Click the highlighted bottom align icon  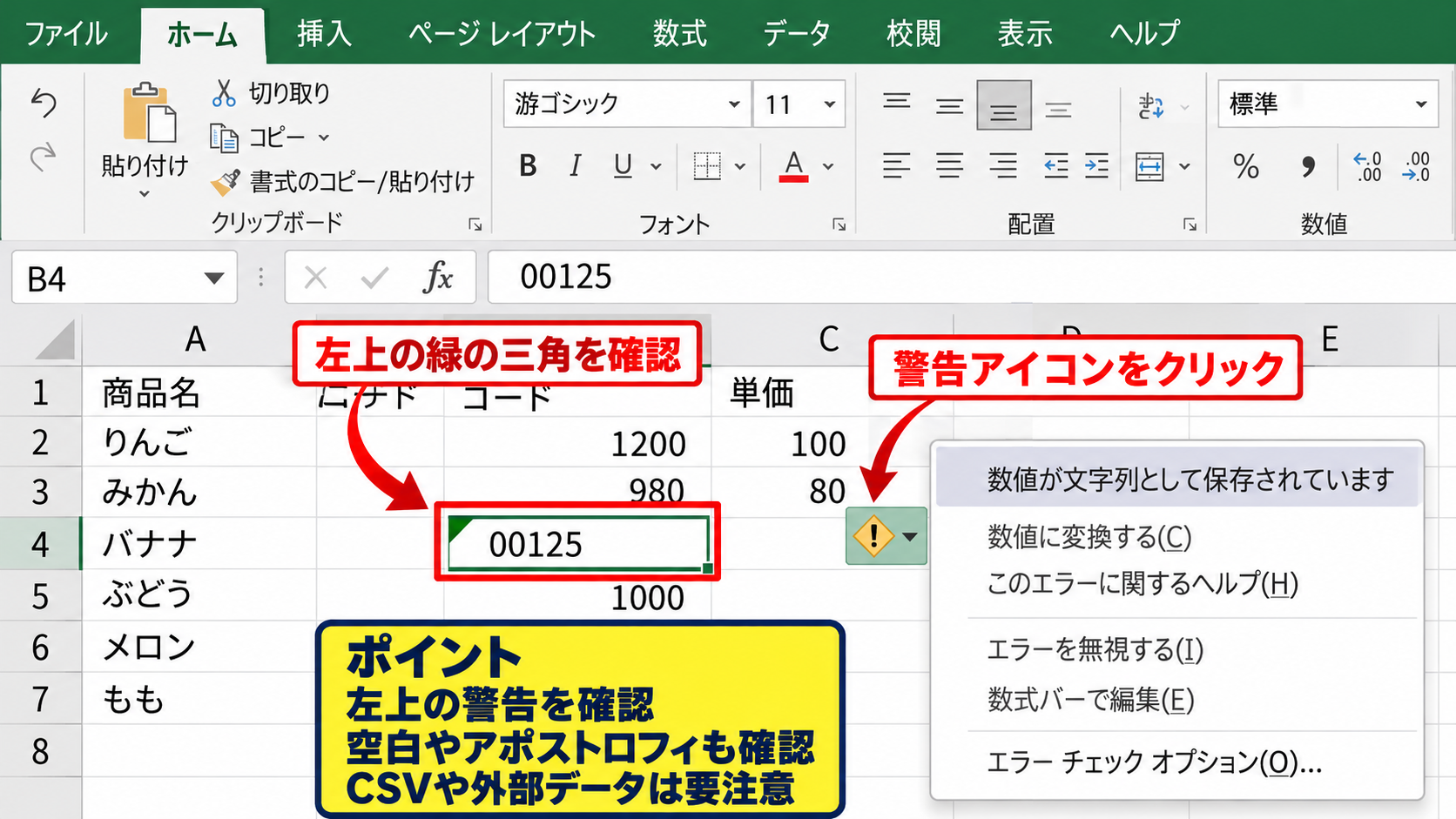click(1003, 105)
